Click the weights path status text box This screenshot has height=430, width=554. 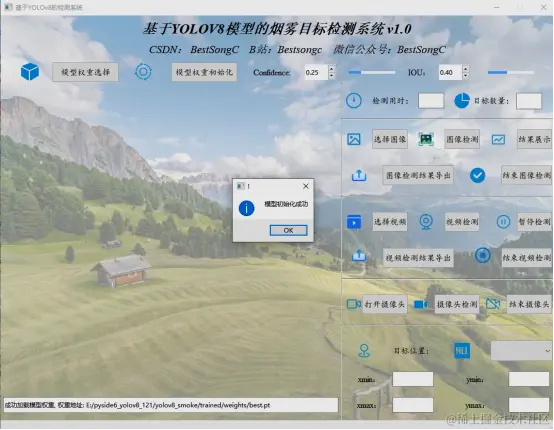[x=171, y=405]
